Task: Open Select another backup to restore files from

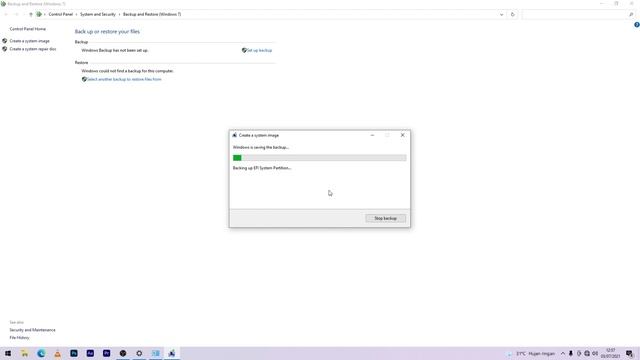Action: (x=124, y=79)
